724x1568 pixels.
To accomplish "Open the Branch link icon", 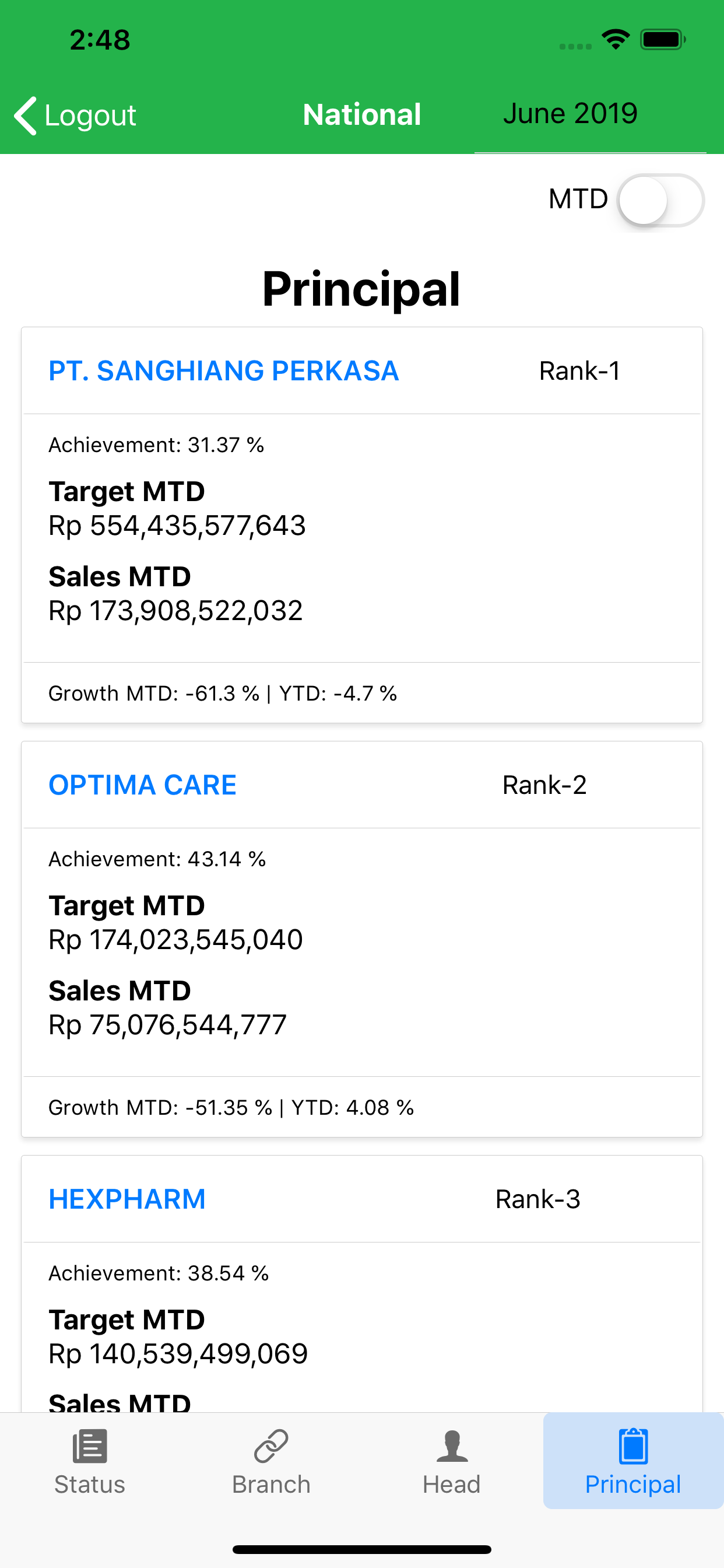I will coord(270,1445).
